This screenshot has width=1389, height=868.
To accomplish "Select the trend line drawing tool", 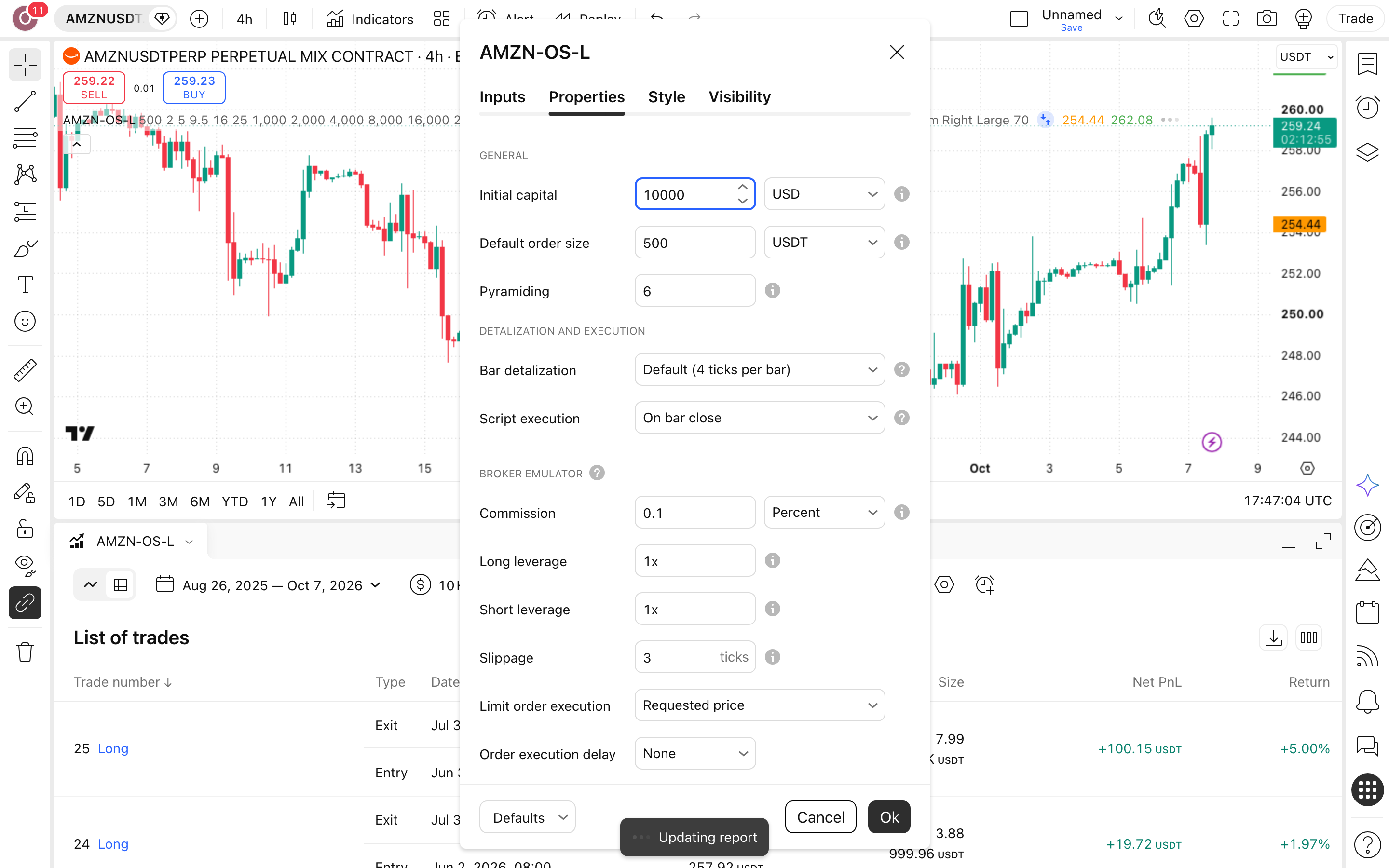I will tap(25, 101).
